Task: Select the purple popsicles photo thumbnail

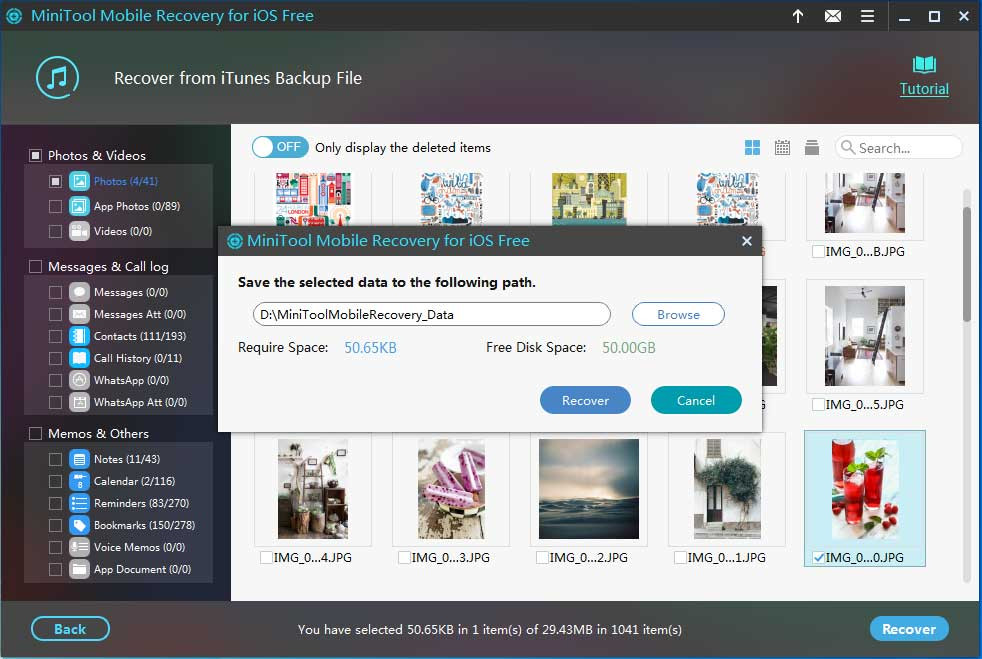Action: coord(451,489)
